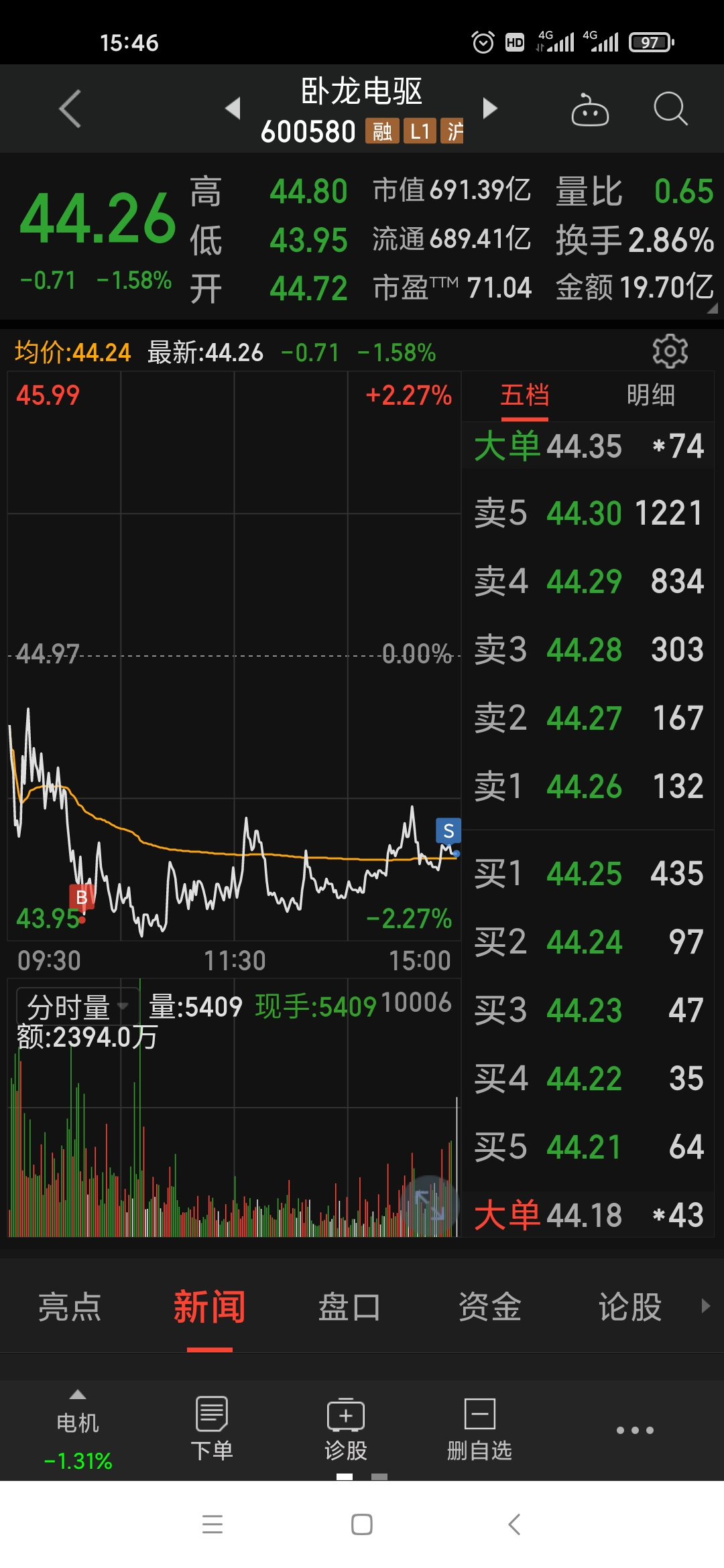This screenshot has height=1568, width=724.
Task: Switch to next stock with right triangle
Action: [x=490, y=108]
